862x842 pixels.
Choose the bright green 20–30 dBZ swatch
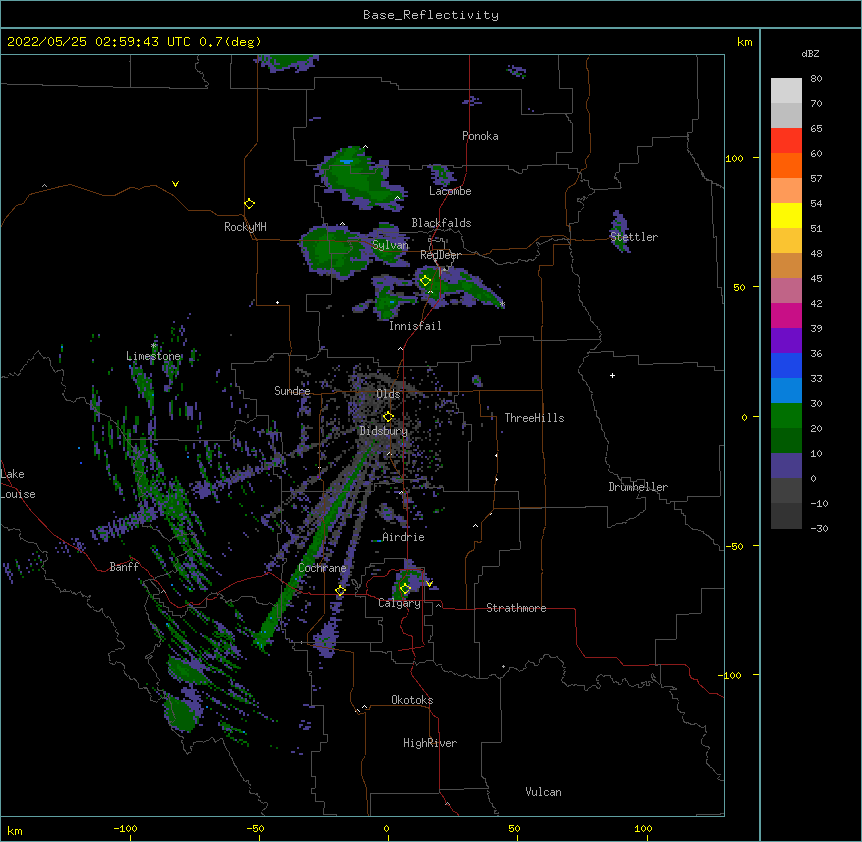786,416
